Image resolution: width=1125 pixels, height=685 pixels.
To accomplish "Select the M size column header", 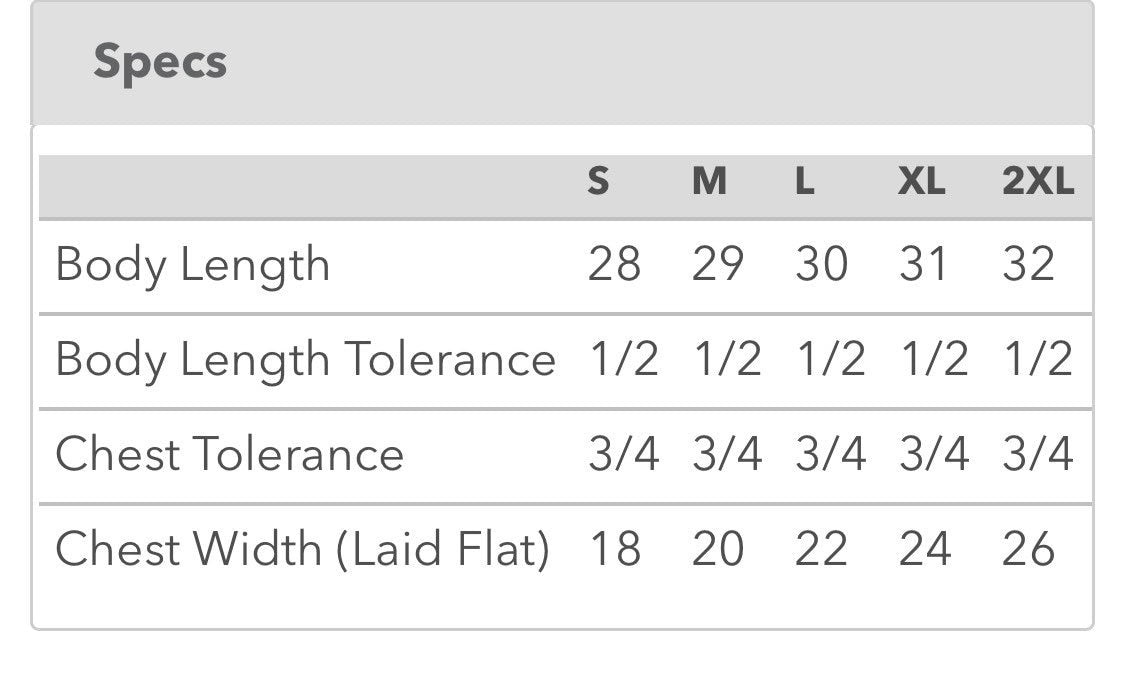I will coord(709,182).
